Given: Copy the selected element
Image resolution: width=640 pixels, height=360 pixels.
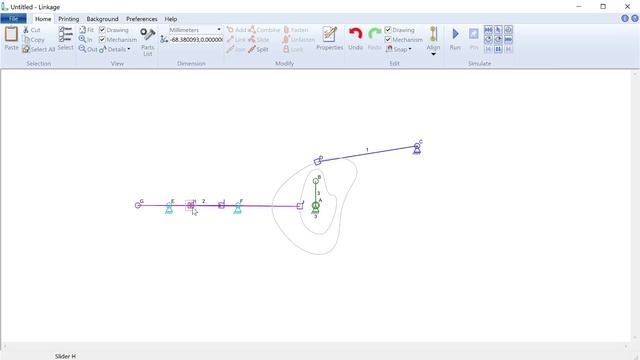Looking at the screenshot, I should point(33,40).
